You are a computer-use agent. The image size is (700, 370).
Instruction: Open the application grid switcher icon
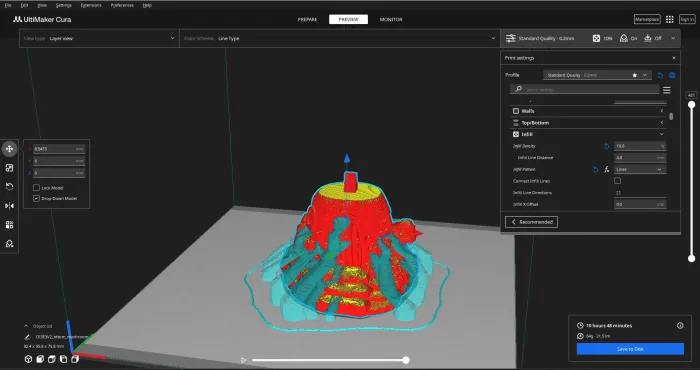coord(669,19)
